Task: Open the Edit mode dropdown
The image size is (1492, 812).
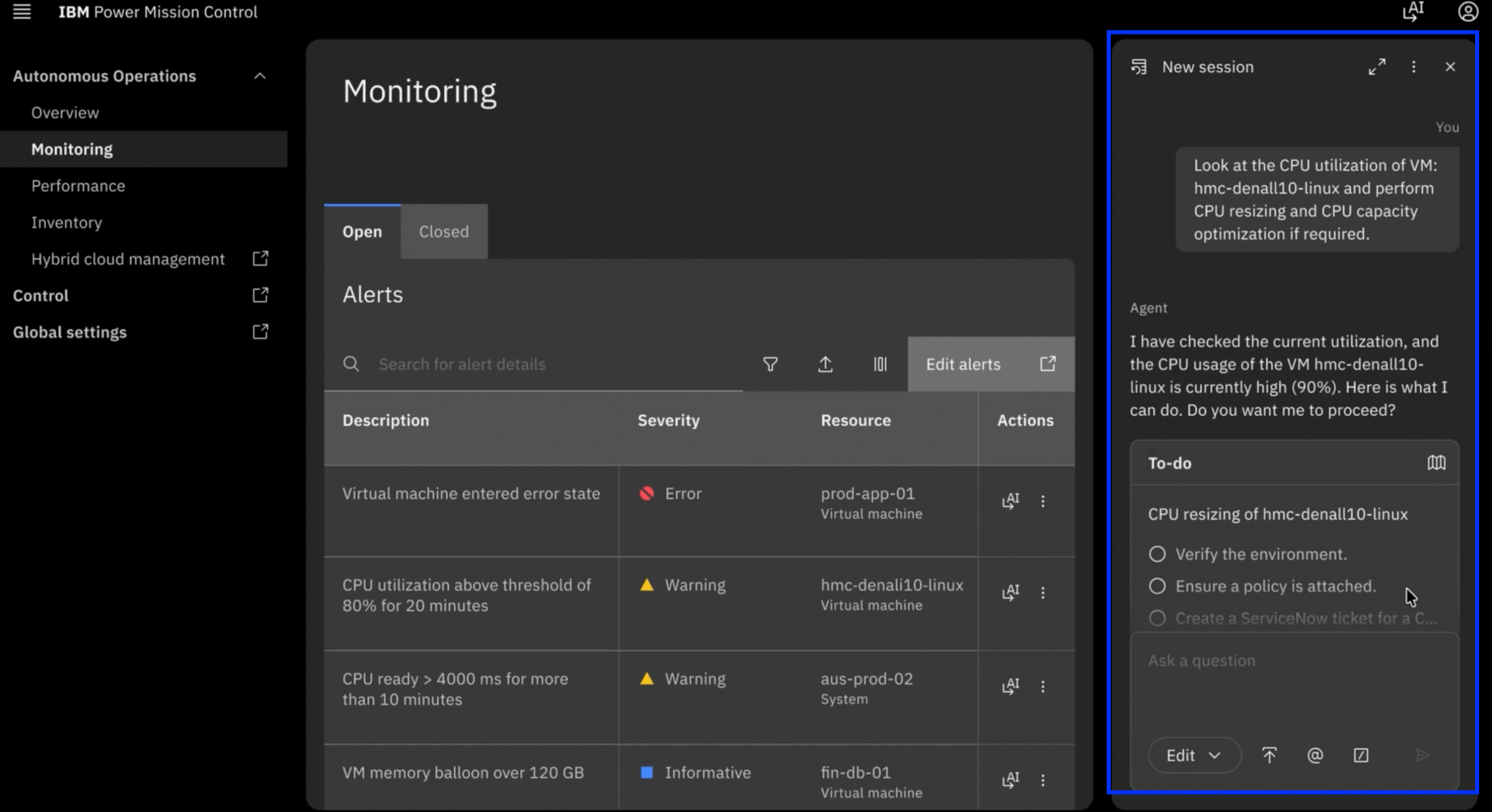Action: tap(1194, 755)
